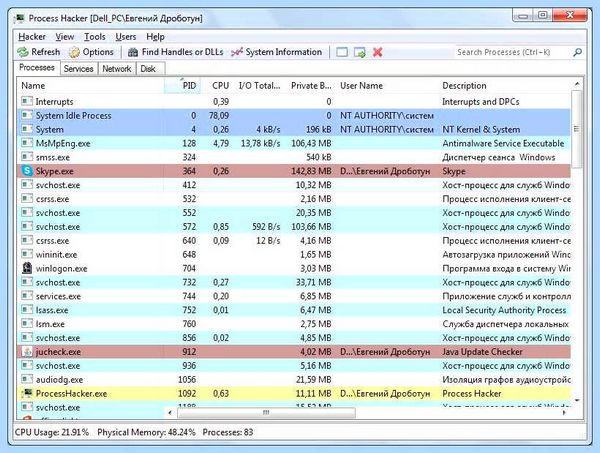The width and height of the screenshot is (600, 453).
Task: Select svchost.exe with PID 572
Action: (294, 226)
